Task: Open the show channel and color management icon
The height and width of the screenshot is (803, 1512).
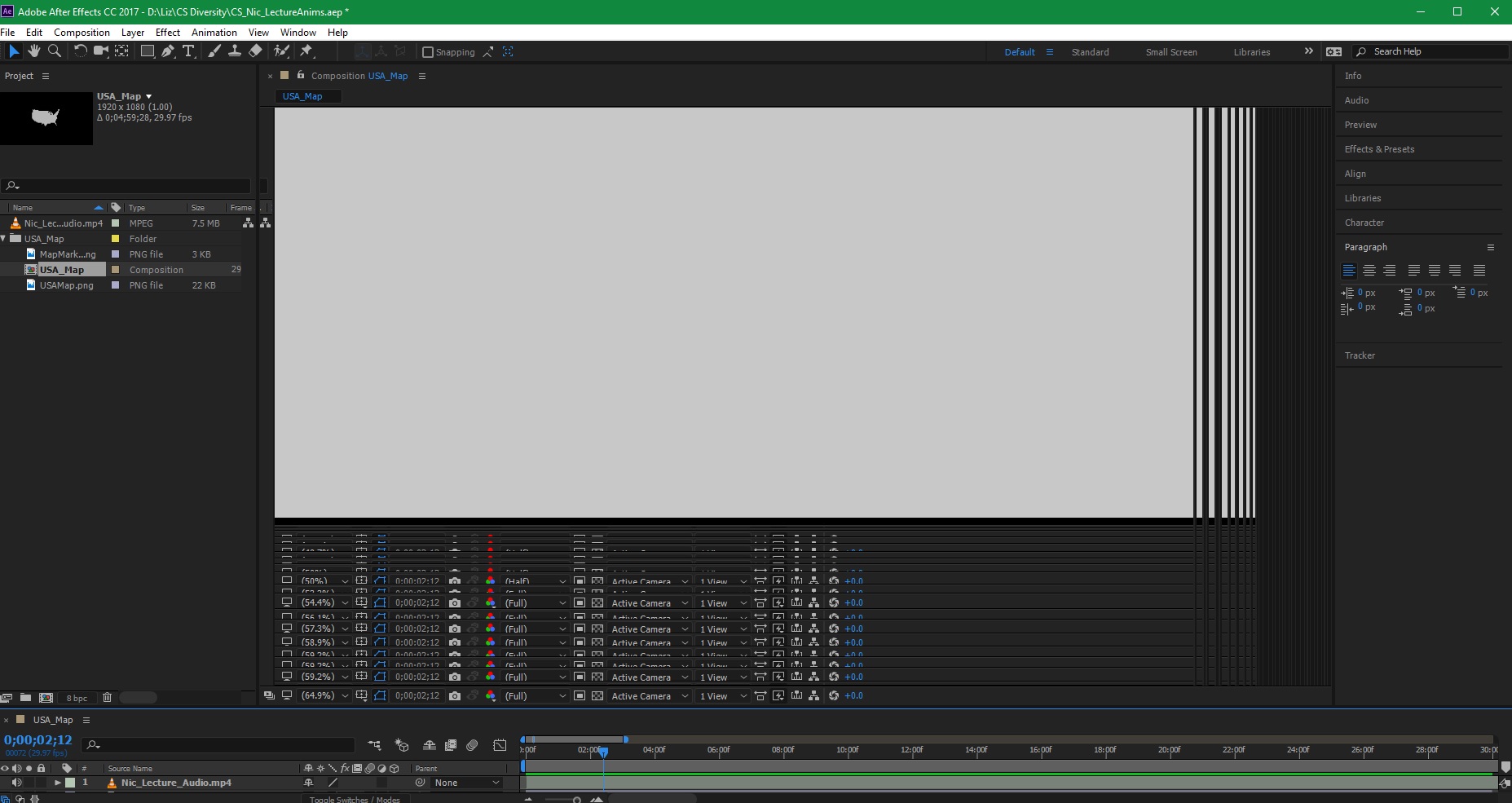Action: [491, 695]
